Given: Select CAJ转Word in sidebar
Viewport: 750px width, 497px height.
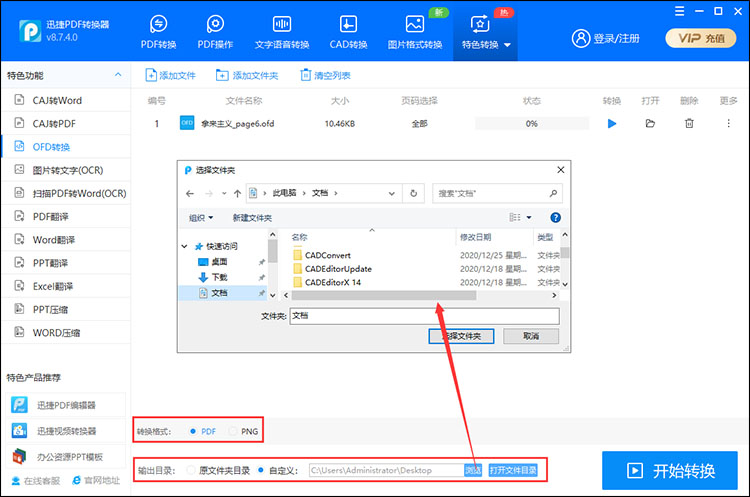Looking at the screenshot, I should click(66, 100).
